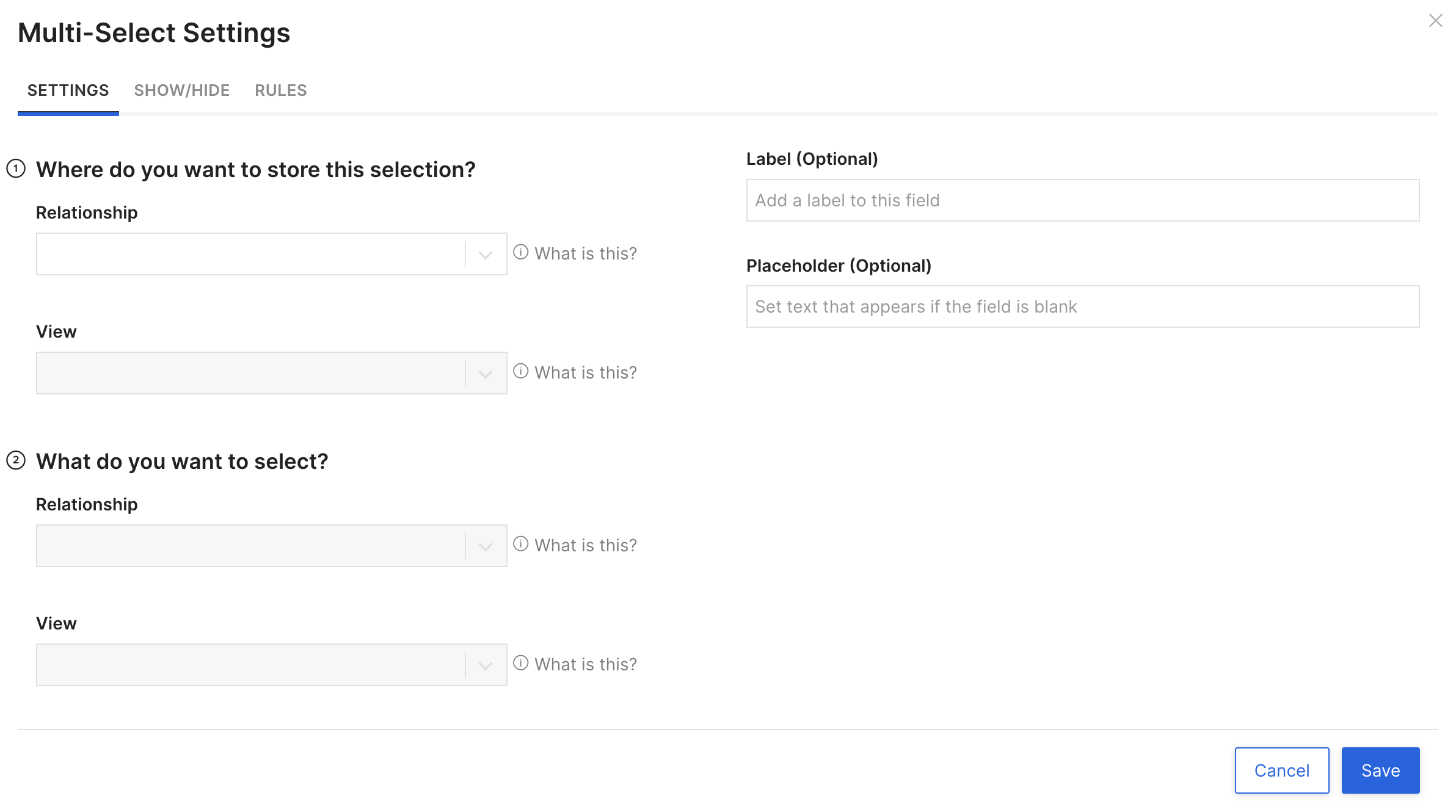Click info icon beside select-section Relationship field
Image resolution: width=1456 pixels, height=812 pixels.
pyautogui.click(x=521, y=544)
